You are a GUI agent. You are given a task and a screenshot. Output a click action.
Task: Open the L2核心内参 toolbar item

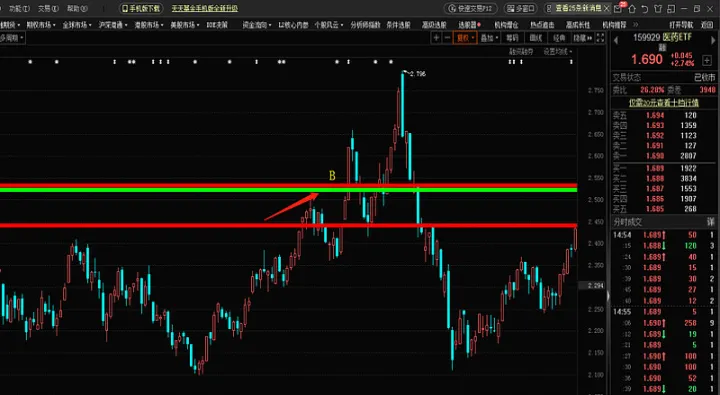(293, 25)
